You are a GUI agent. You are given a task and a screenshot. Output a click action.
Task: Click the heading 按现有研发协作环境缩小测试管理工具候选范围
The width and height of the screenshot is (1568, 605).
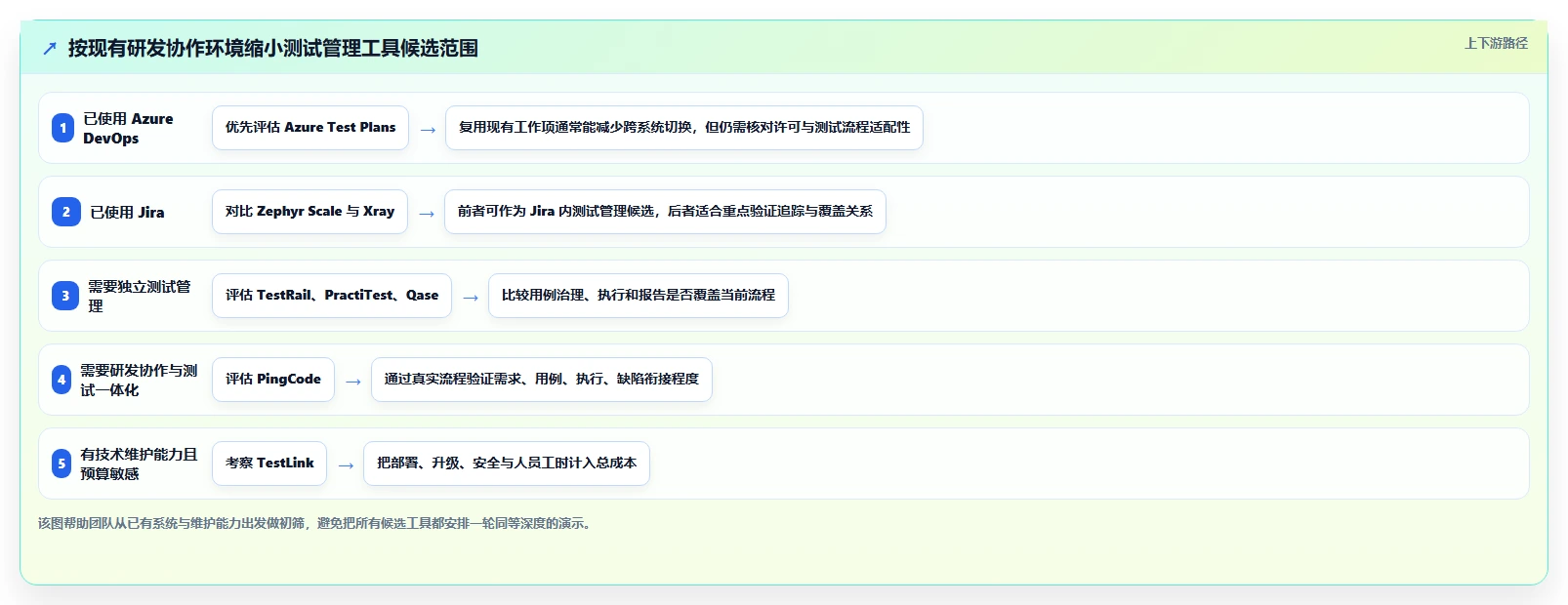(x=273, y=48)
